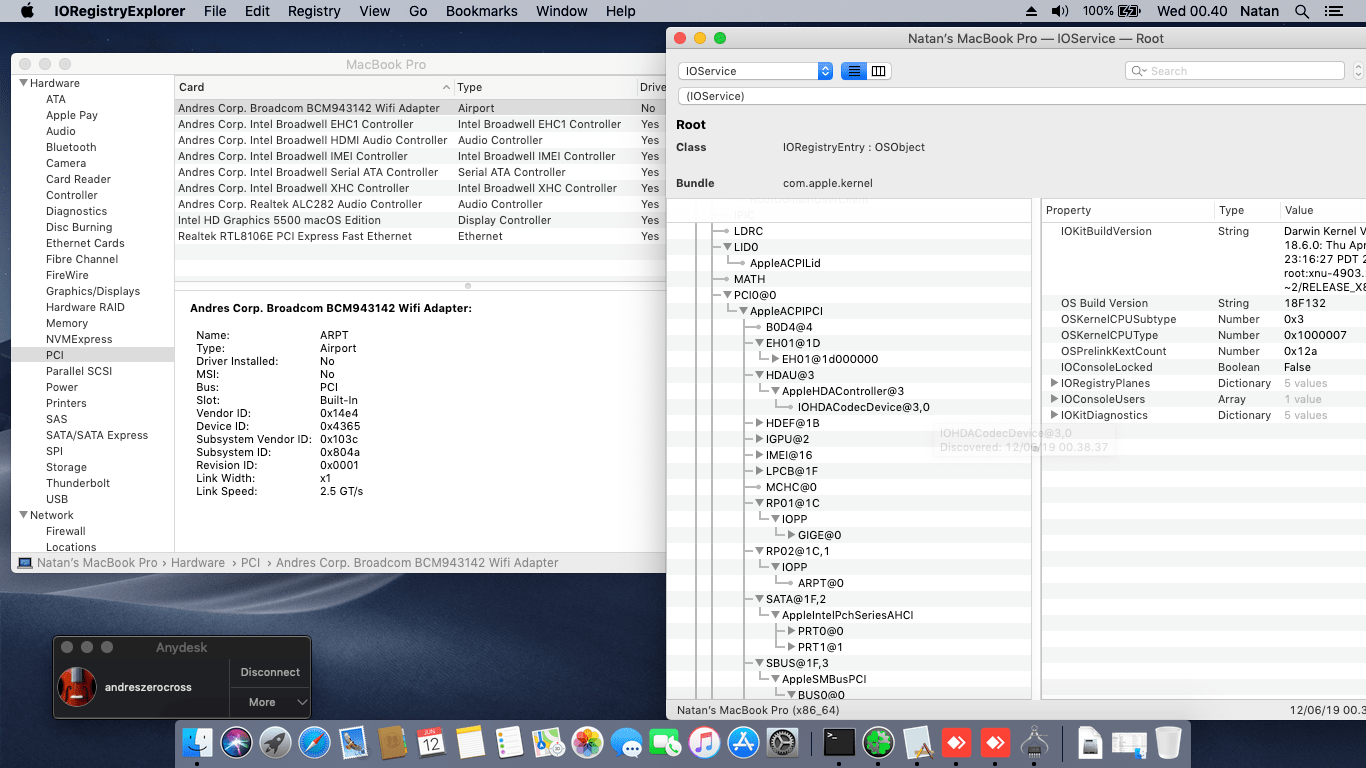
Task: Open More dropdown in AnyDesk panel
Action: (x=270, y=702)
